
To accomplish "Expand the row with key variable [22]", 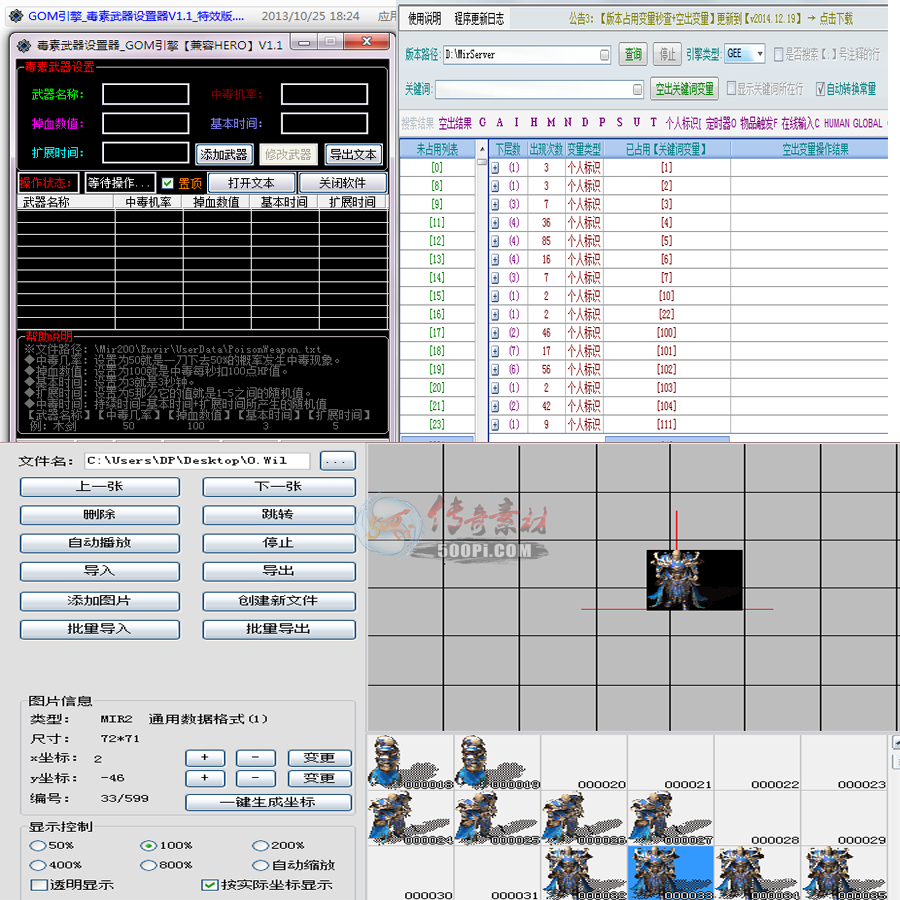I will pos(495,315).
